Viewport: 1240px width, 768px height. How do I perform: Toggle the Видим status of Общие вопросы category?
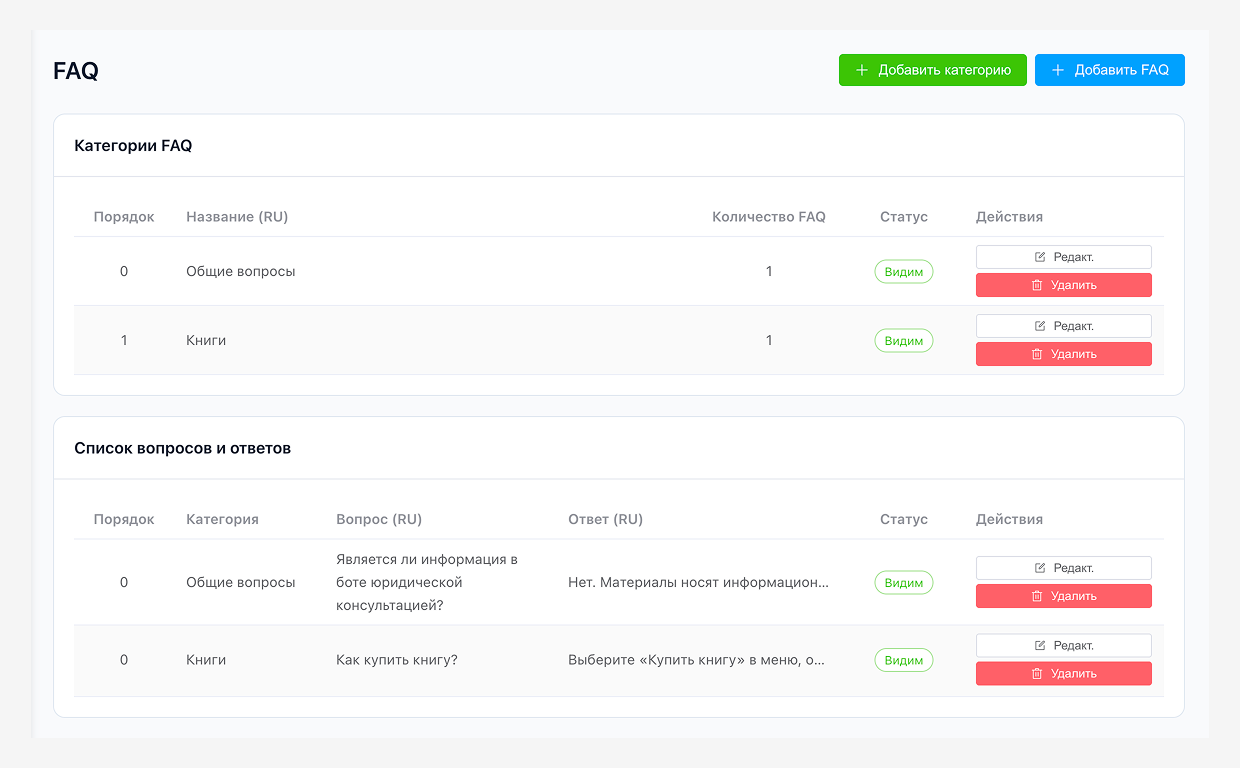click(904, 272)
